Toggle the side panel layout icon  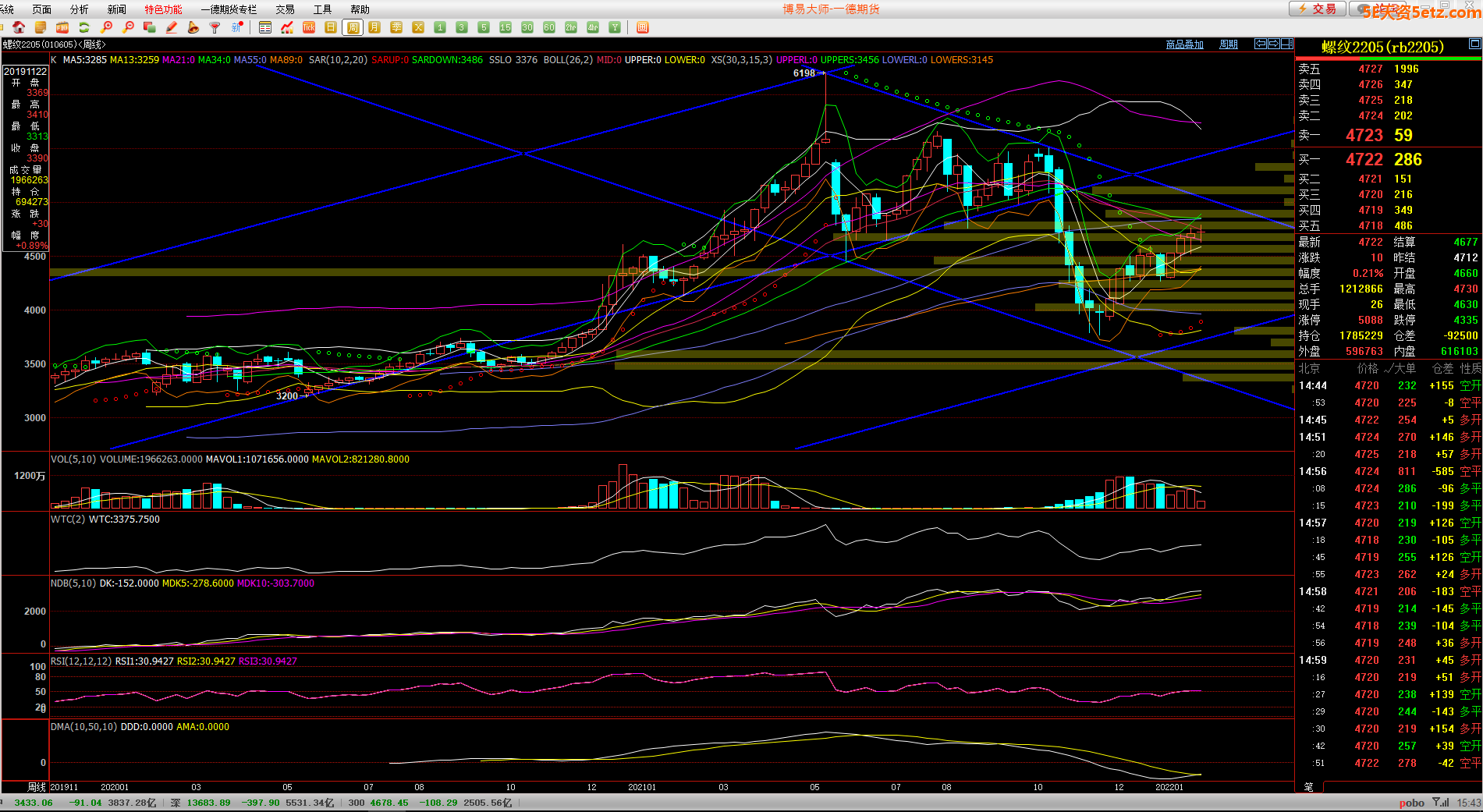click(x=1286, y=44)
